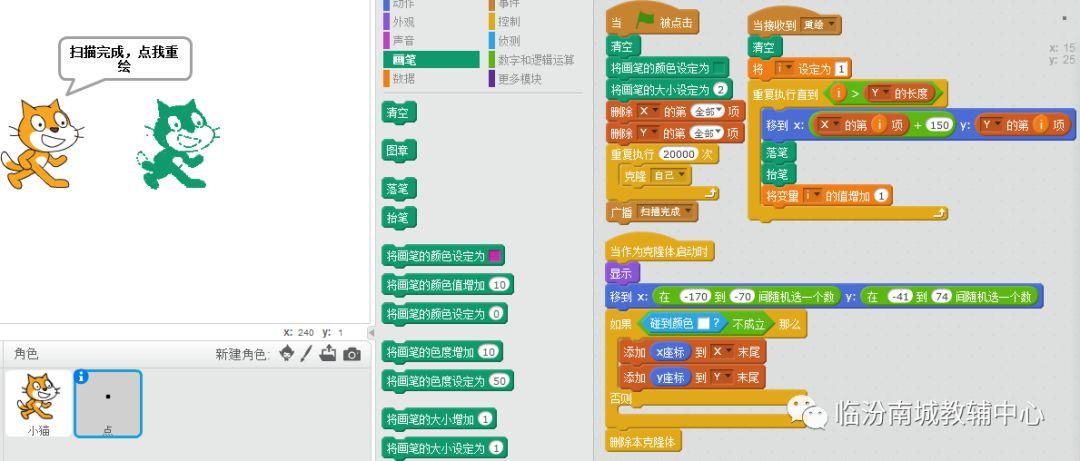Viewport: 1080px width, 461px height.
Task: Select the 画笔 block category
Action: pyautogui.click(x=431, y=60)
